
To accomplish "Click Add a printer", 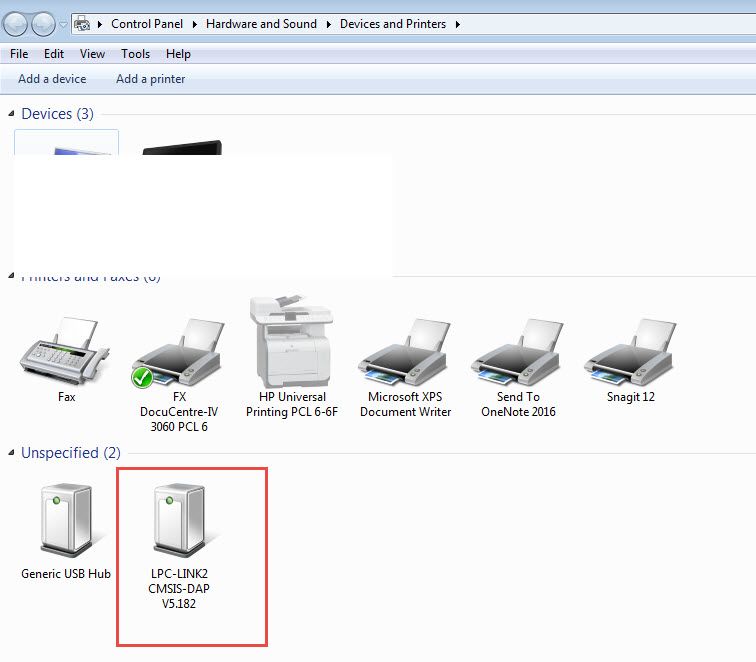I will 150,79.
